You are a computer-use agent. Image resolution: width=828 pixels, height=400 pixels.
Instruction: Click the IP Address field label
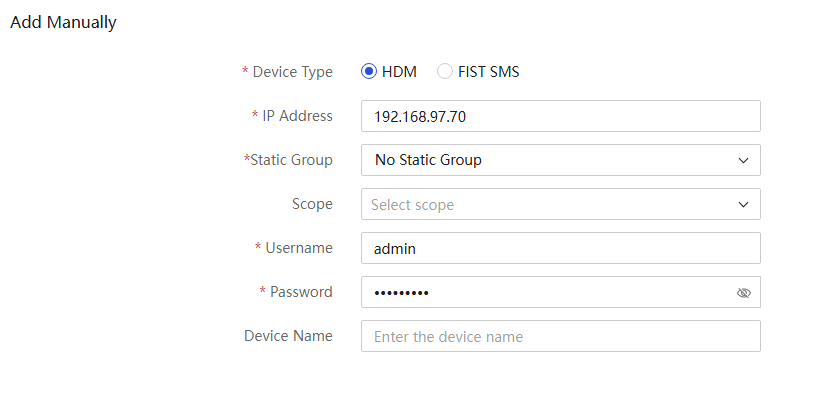point(297,116)
